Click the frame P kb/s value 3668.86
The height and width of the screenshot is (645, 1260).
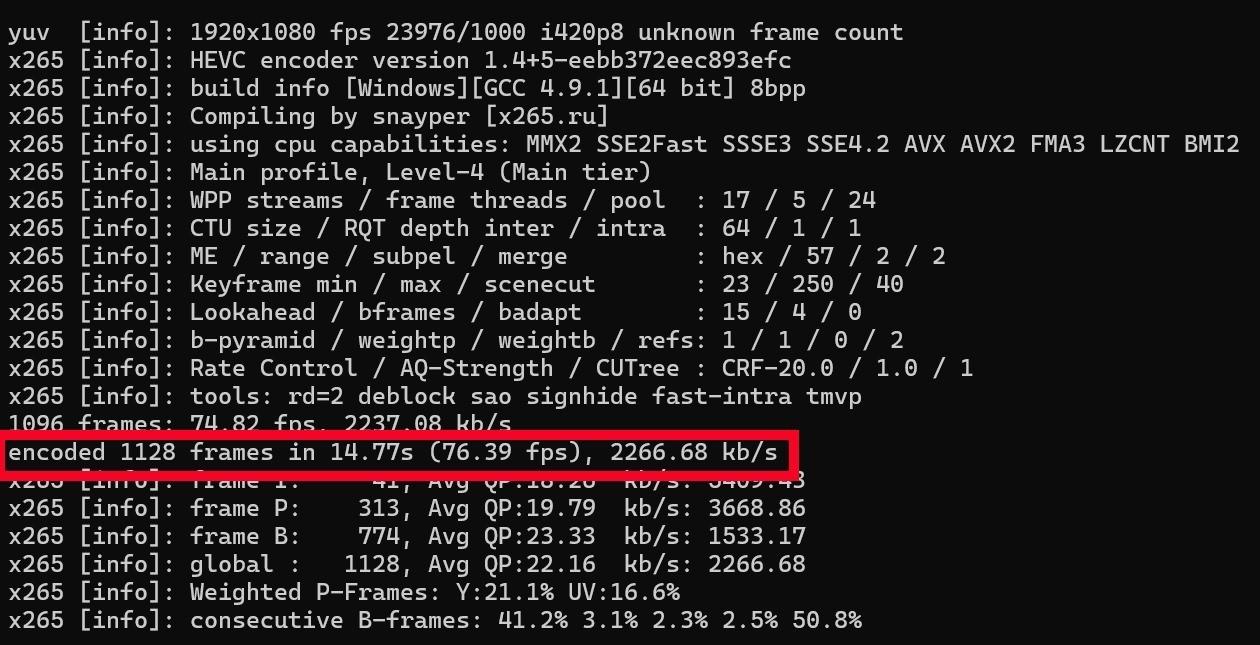coord(756,508)
